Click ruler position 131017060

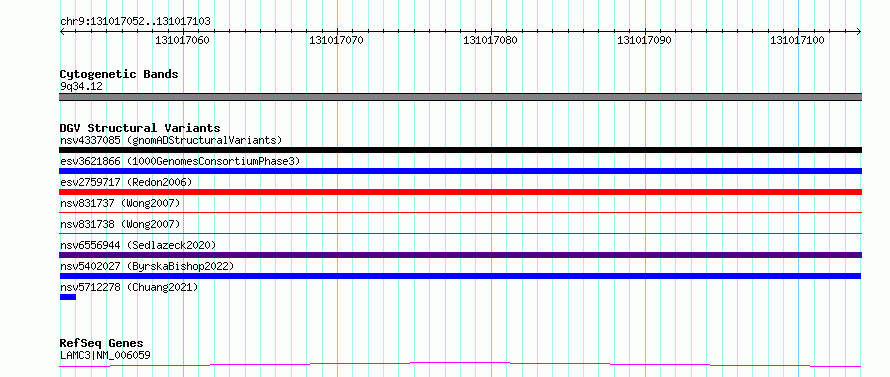(x=182, y=40)
